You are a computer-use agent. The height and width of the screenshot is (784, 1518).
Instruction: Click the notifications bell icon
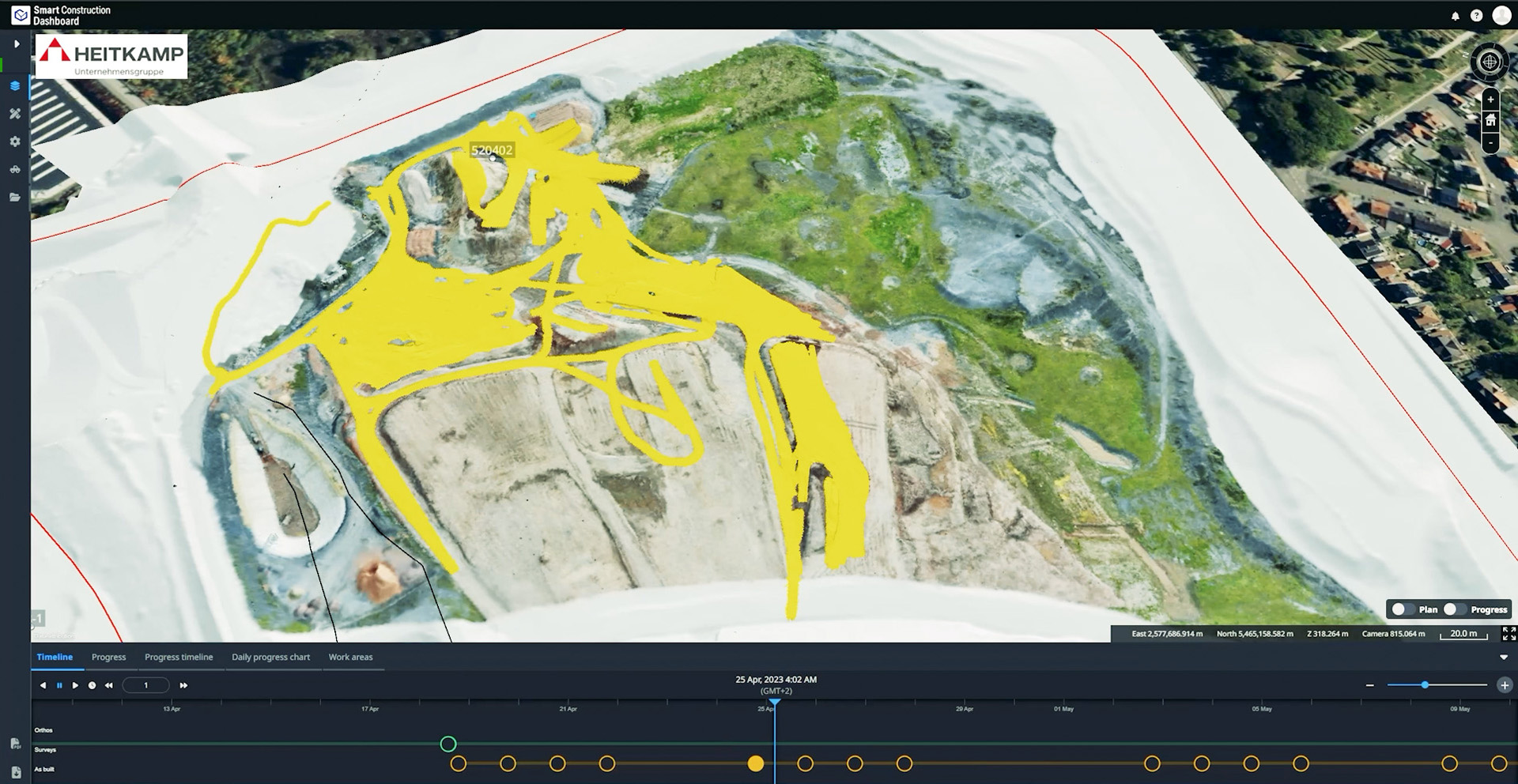(x=1455, y=16)
